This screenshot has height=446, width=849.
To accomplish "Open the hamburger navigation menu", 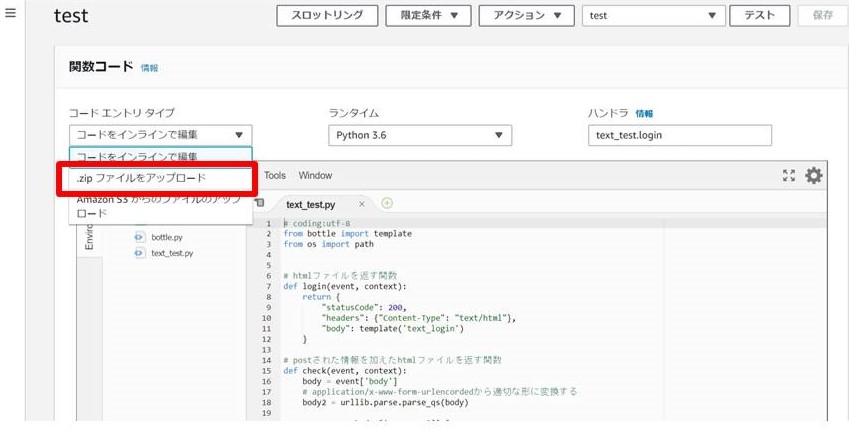I will 10,13.
